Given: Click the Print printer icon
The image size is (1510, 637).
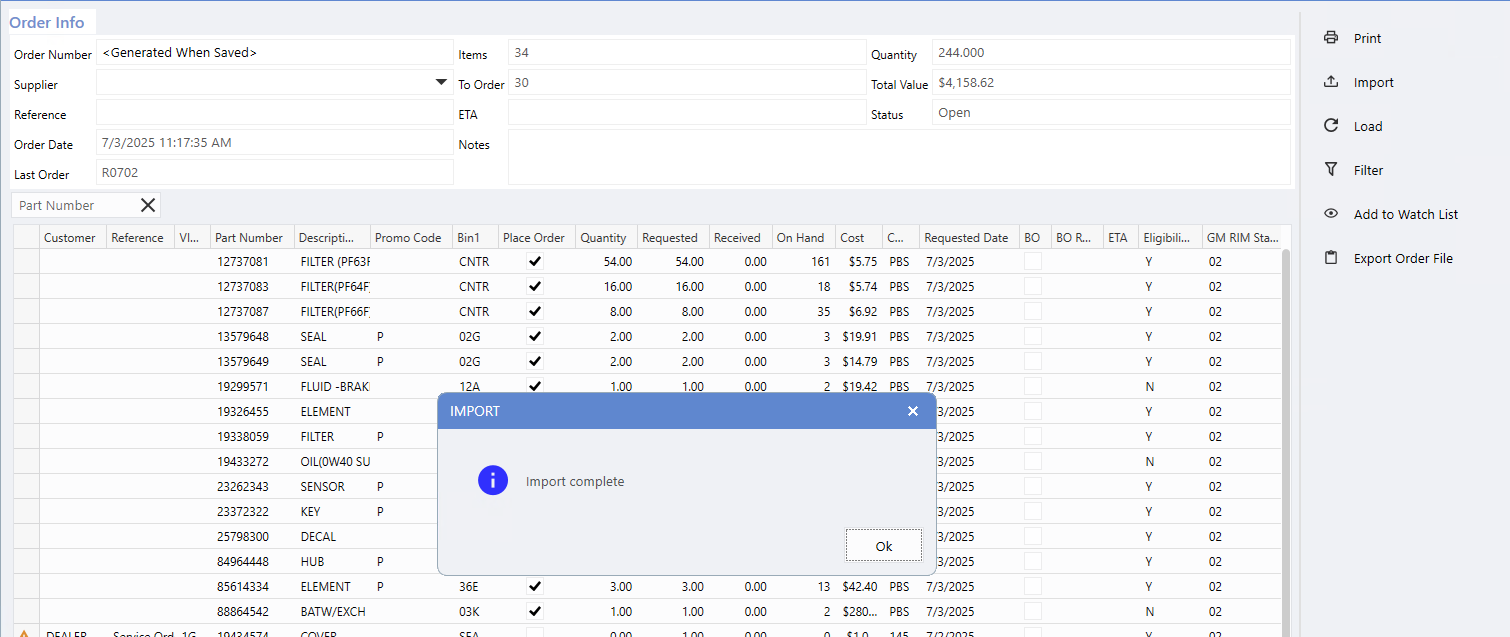Looking at the screenshot, I should 1331,38.
